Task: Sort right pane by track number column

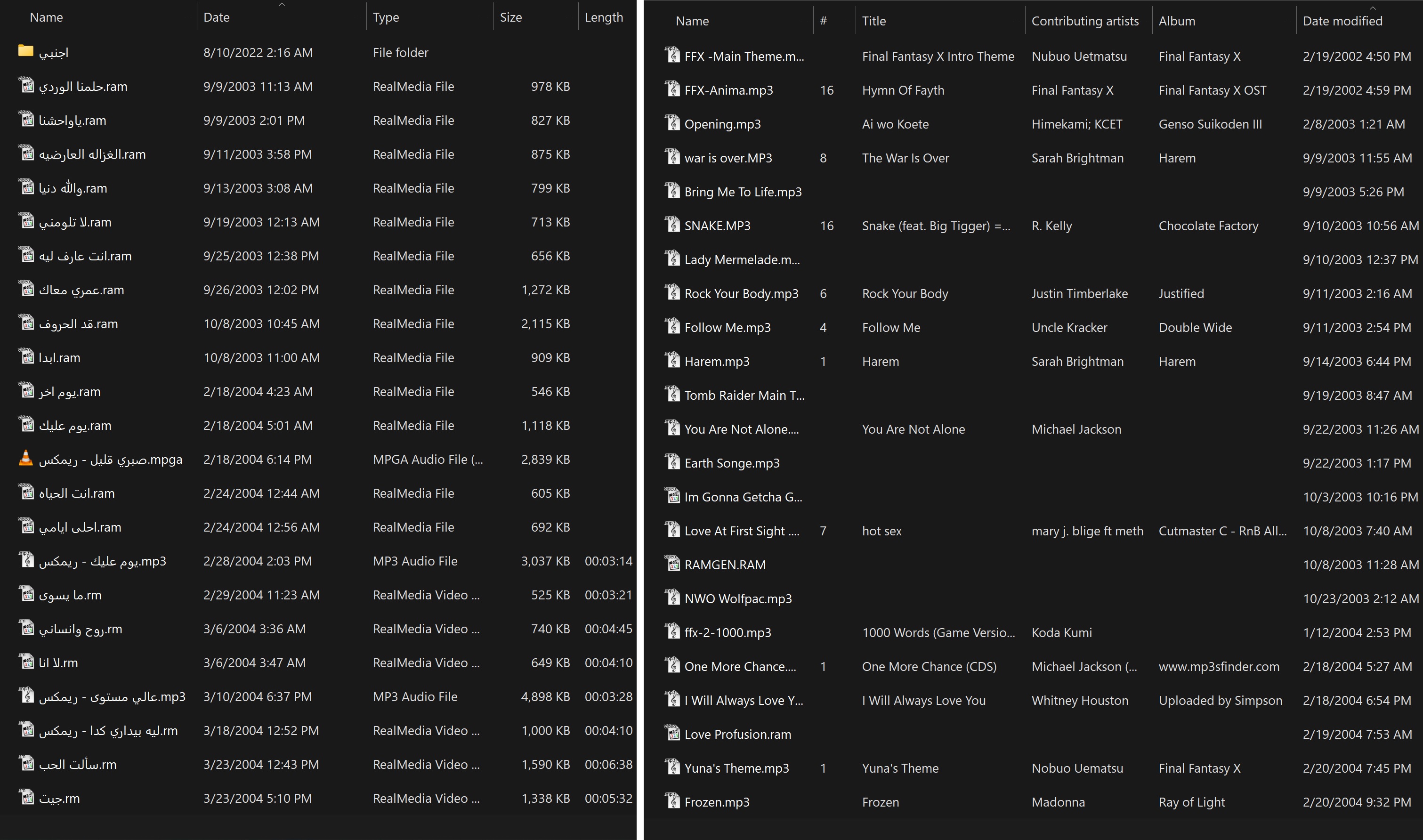Action: click(x=823, y=21)
